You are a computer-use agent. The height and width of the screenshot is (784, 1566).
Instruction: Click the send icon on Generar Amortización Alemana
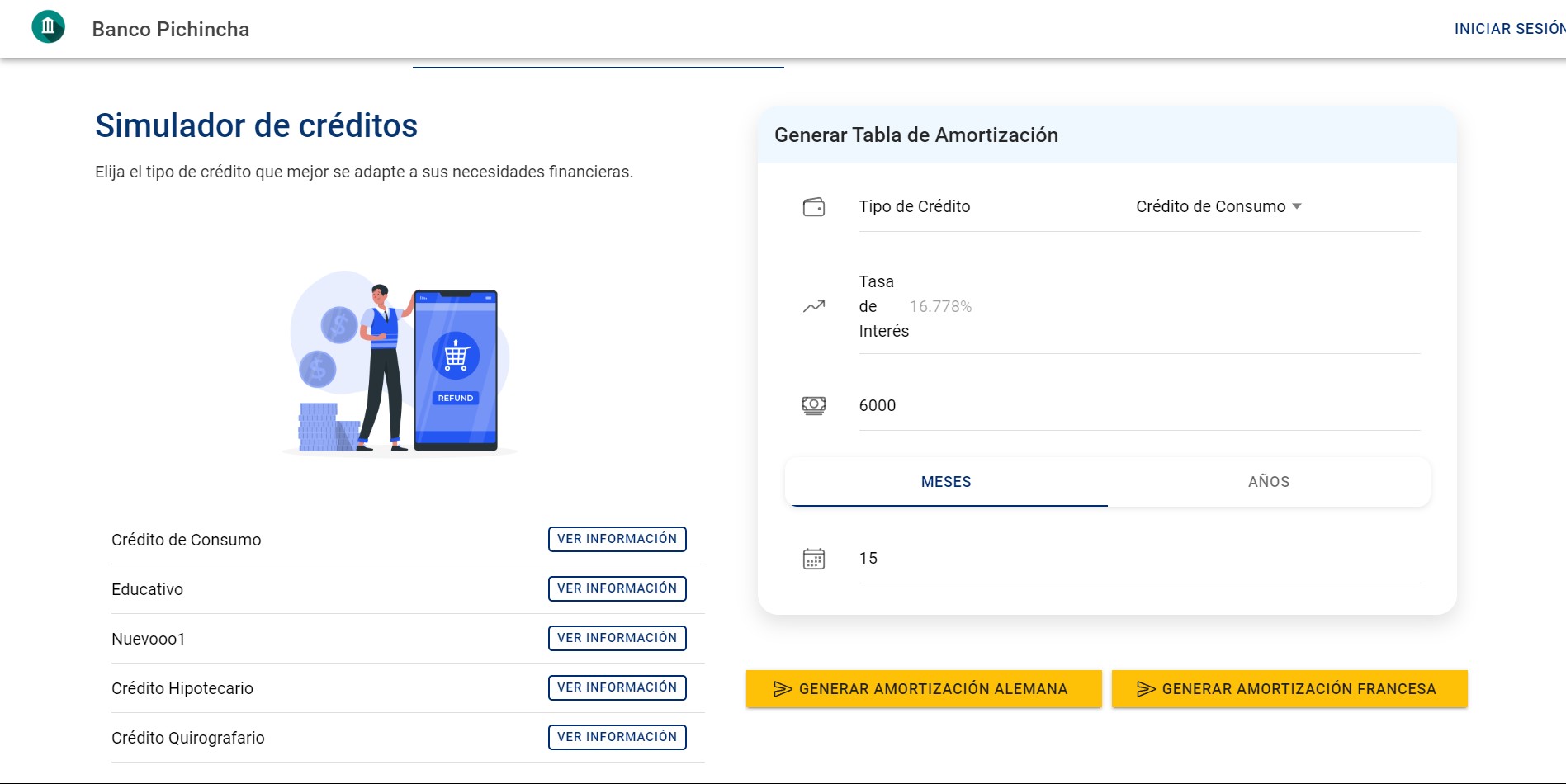pyautogui.click(x=783, y=689)
